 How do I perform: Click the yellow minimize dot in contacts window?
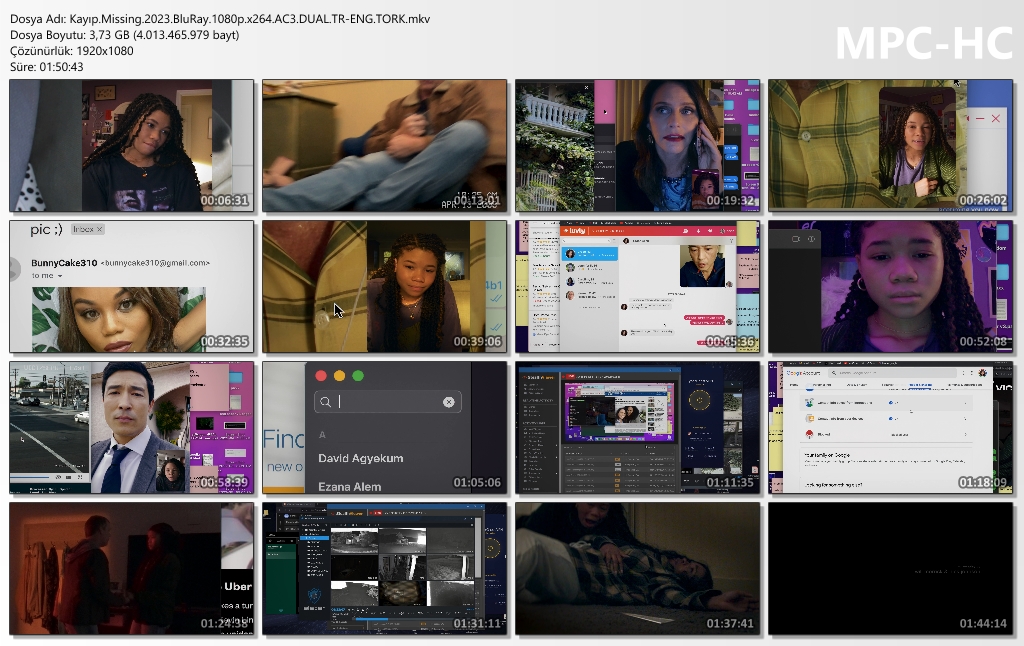click(339, 376)
